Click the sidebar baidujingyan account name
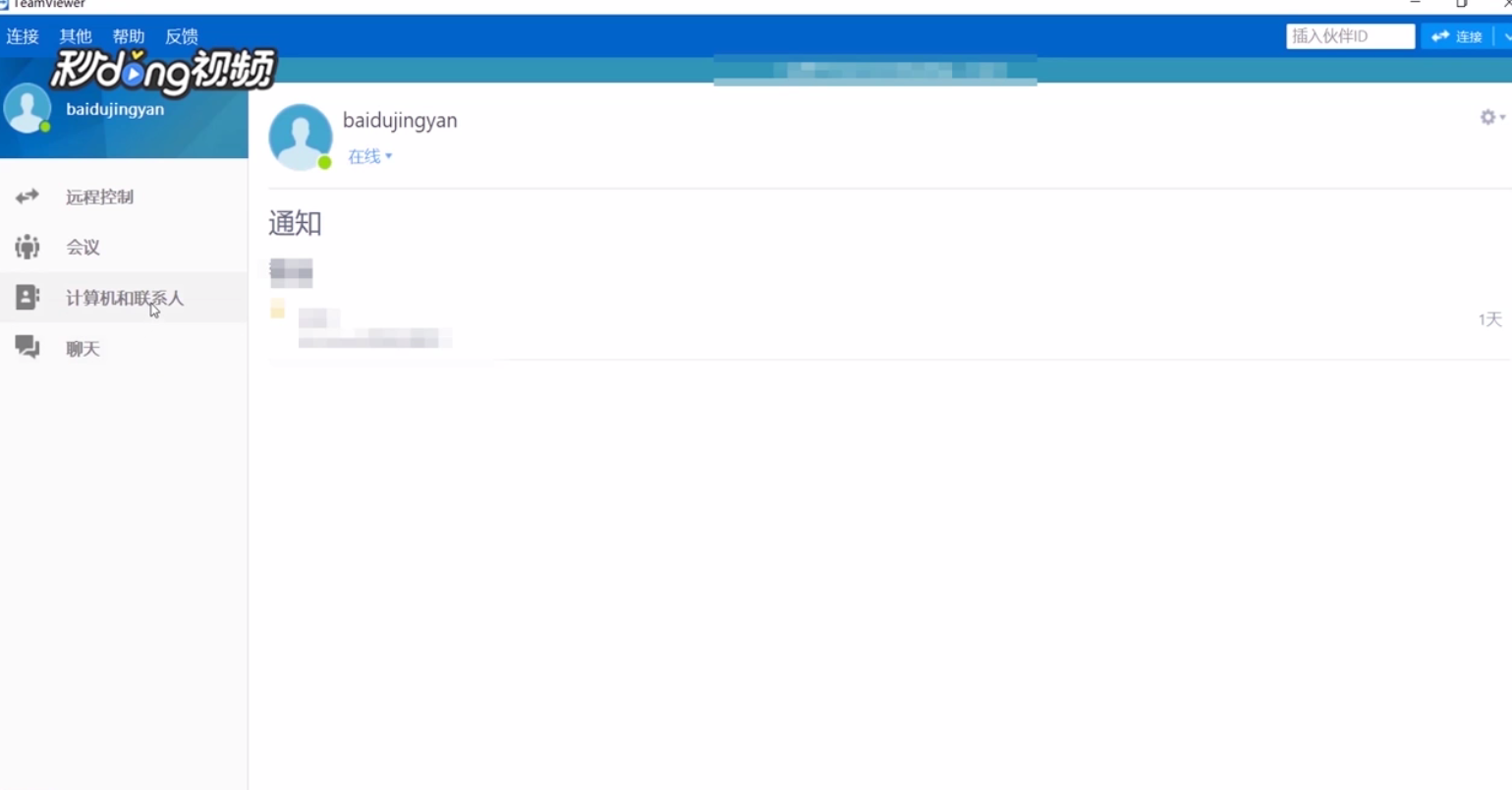 (x=115, y=109)
